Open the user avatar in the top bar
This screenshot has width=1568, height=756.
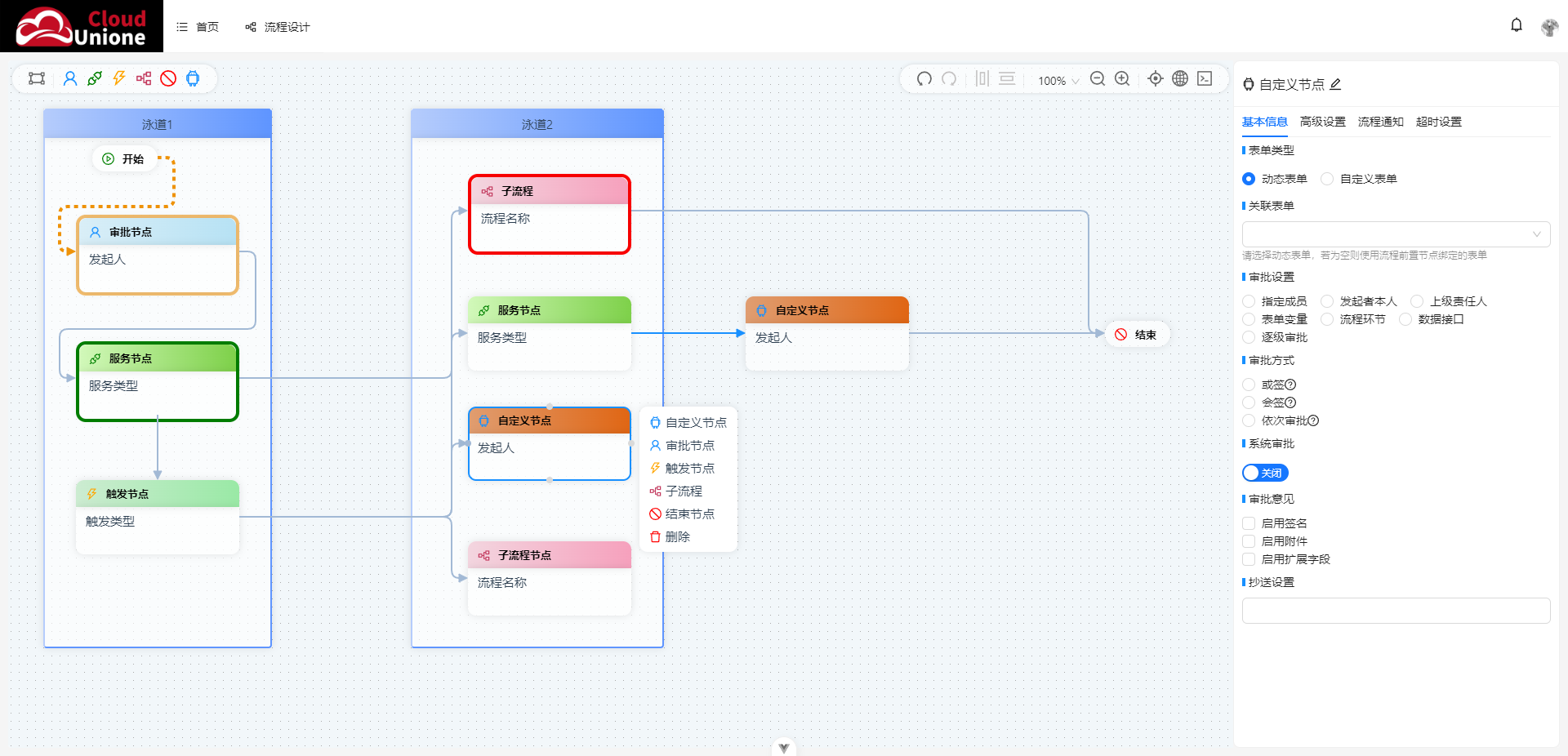pyautogui.click(x=1549, y=27)
